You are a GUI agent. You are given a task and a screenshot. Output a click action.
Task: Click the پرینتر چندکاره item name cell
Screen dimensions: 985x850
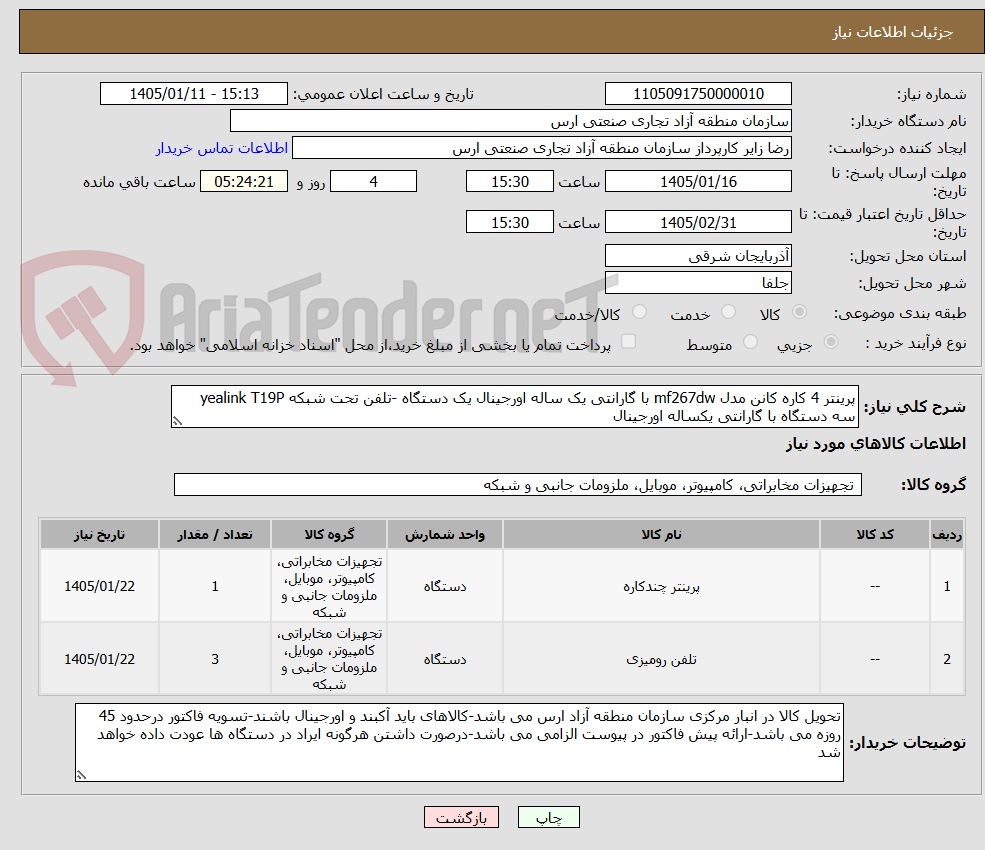pyautogui.click(x=661, y=586)
